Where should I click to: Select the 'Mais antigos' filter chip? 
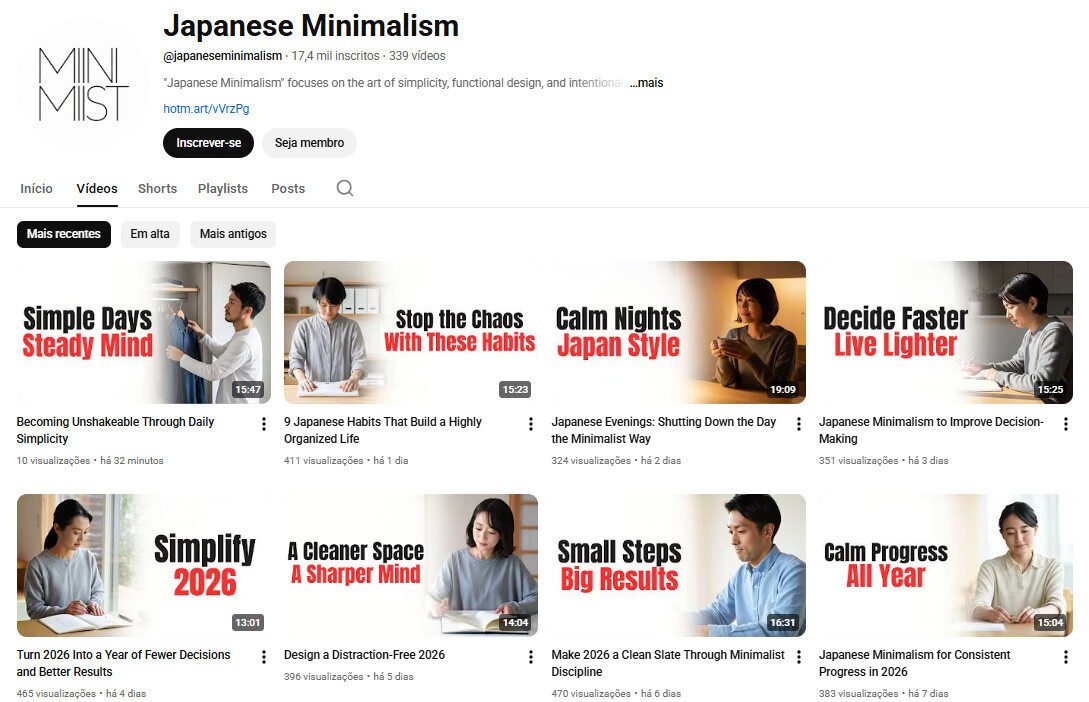[x=232, y=234]
